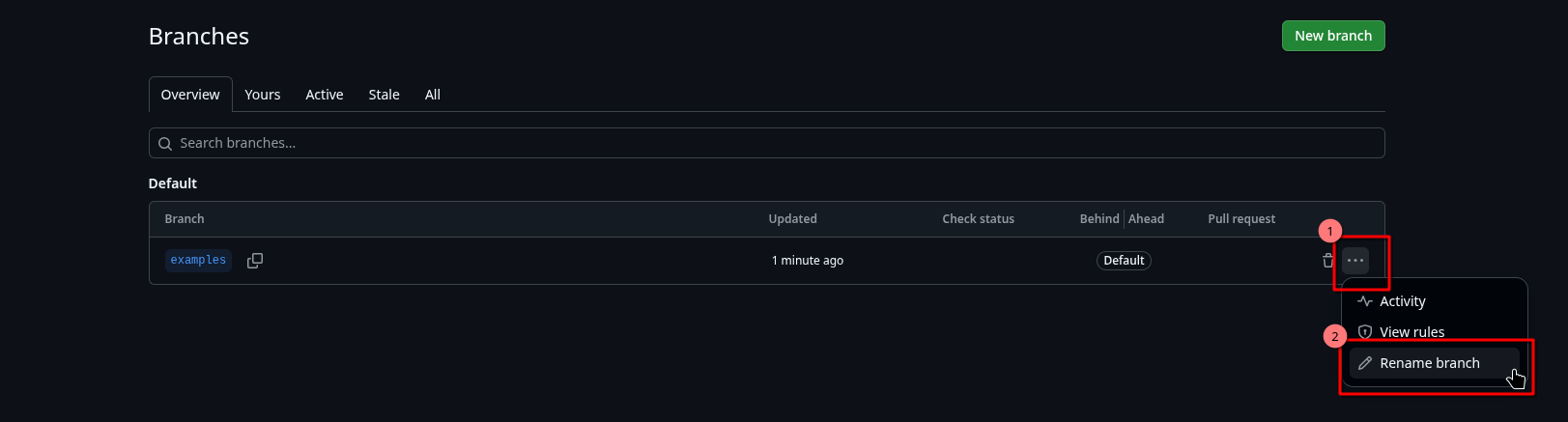
Task: Click the pulse icon beside Activity
Action: [x=1365, y=301]
